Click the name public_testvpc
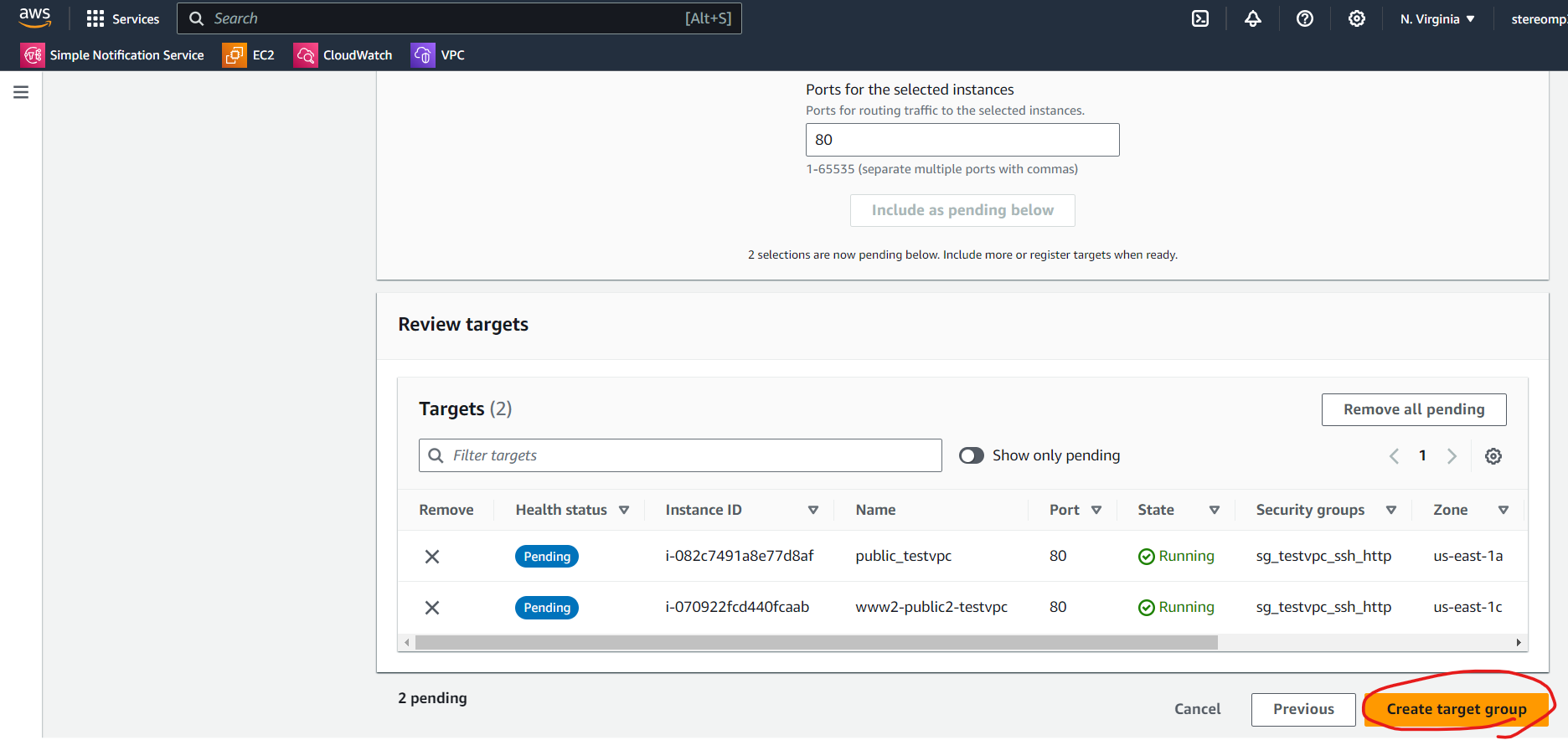The height and width of the screenshot is (740, 1568). [903, 556]
